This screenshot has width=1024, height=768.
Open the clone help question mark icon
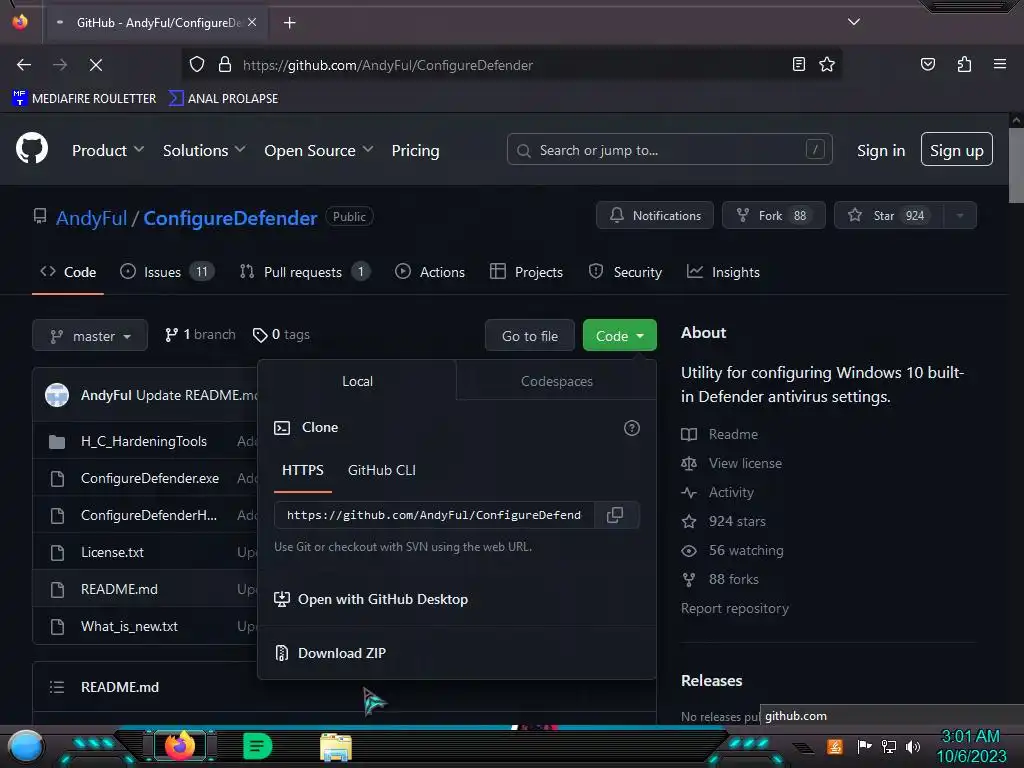coord(632,428)
